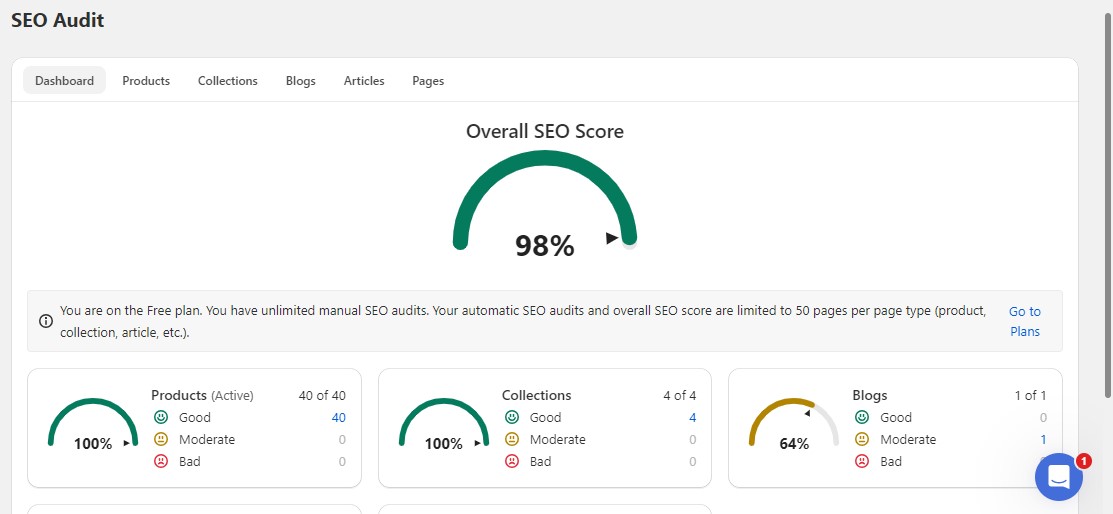Click the Bad sad-face icon in Blogs card
1113x514 pixels.
point(862,461)
